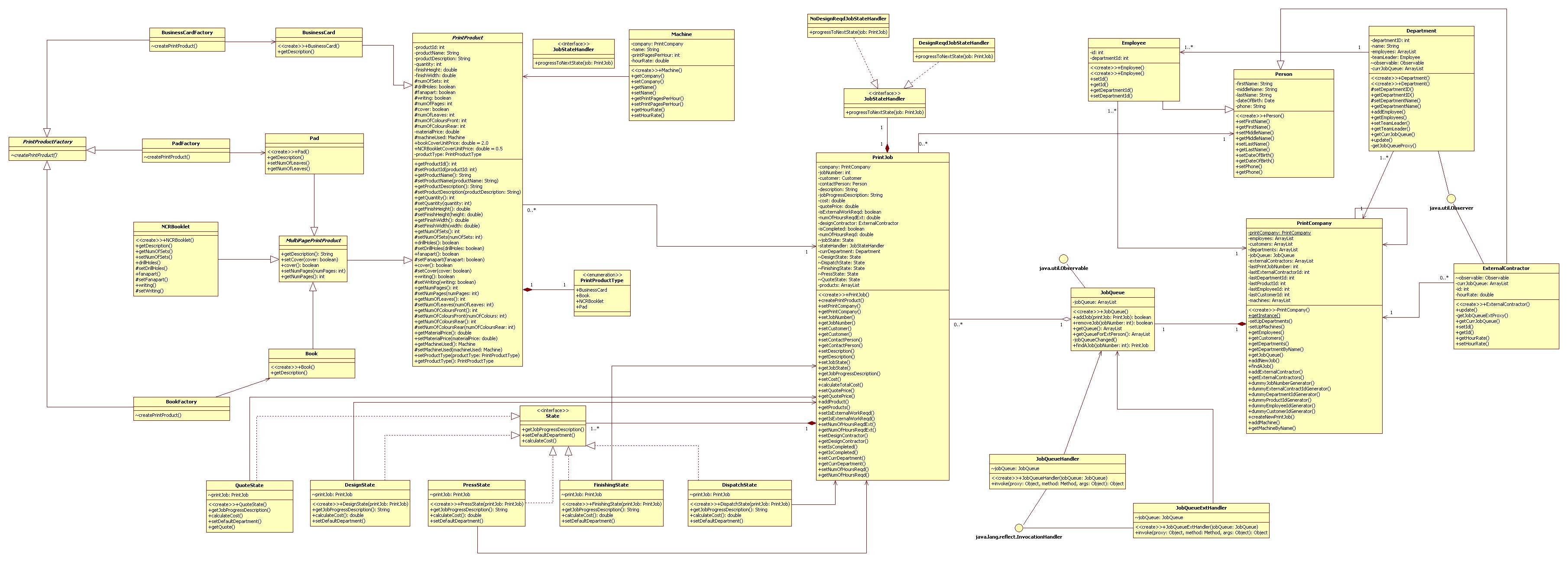Image resolution: width=1568 pixels, height=562 pixels.
Task: Click -isExternalWorkReqd: boolean in PrintJob
Action: coord(849,212)
